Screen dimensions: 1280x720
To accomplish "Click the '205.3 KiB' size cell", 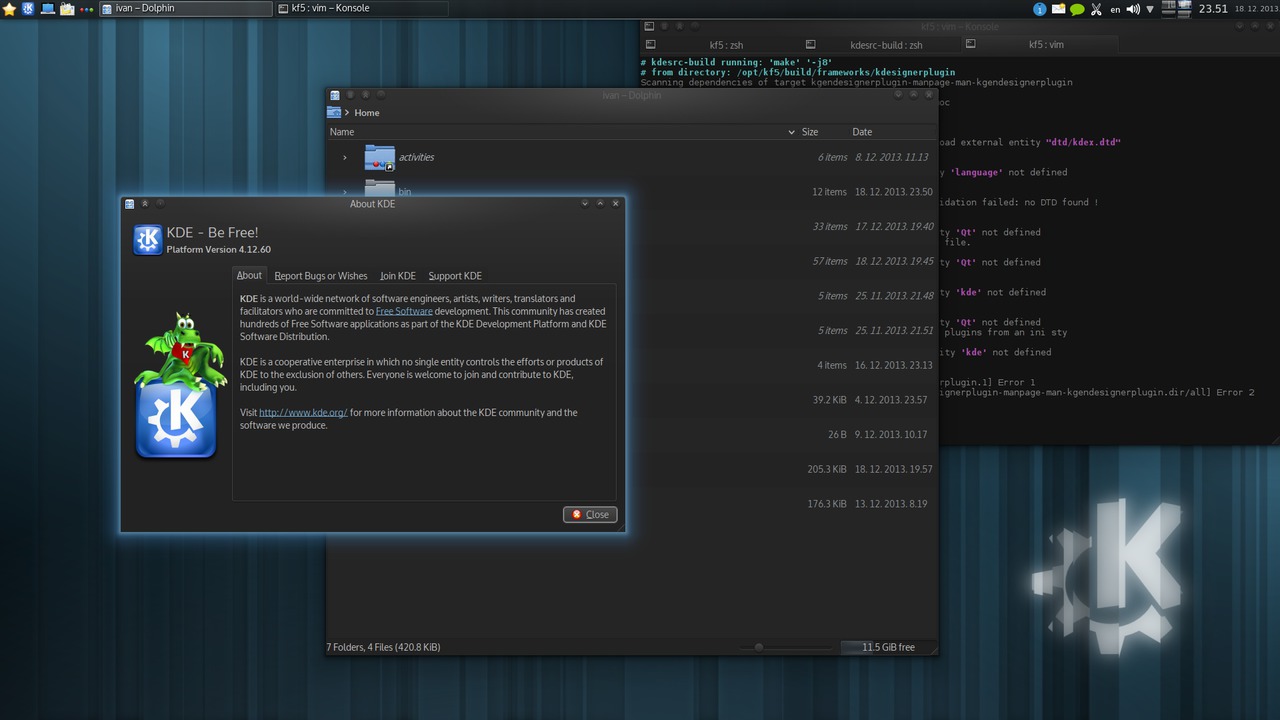I will coord(827,469).
